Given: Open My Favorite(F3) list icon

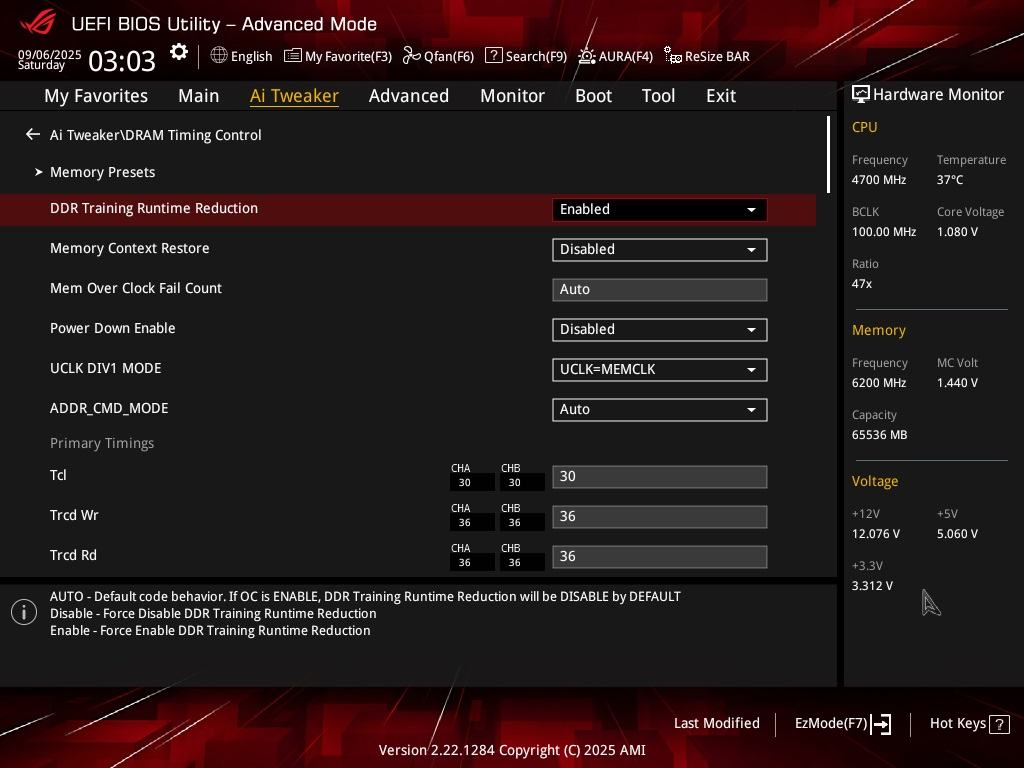Looking at the screenshot, I should [293, 56].
